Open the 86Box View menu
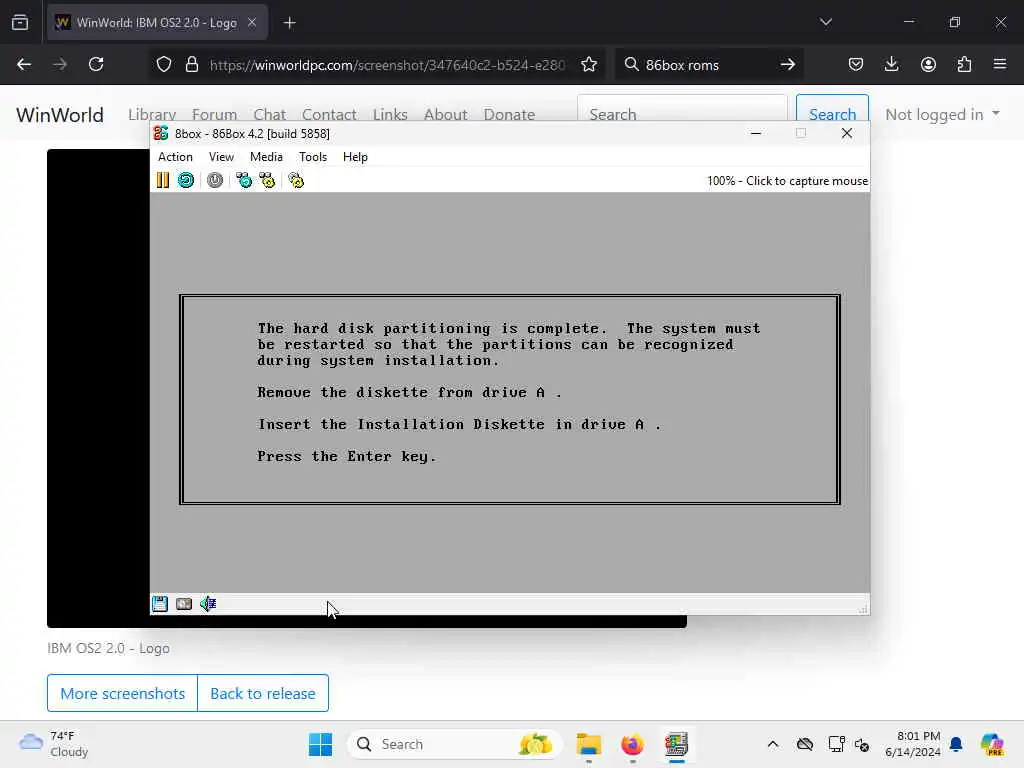Viewport: 1024px width, 768px height. pyautogui.click(x=221, y=157)
